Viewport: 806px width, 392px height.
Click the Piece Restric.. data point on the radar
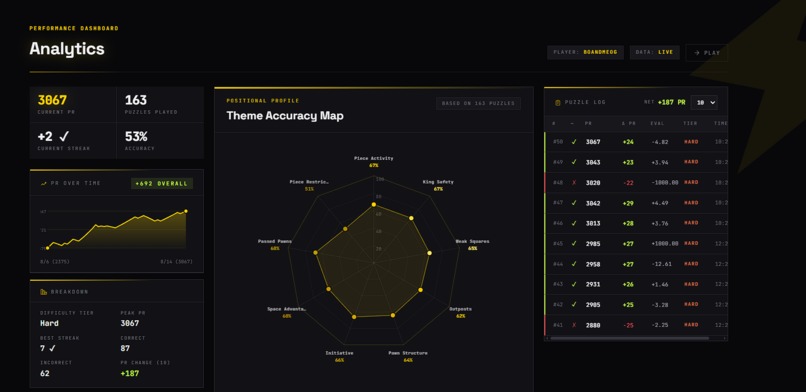click(x=345, y=229)
